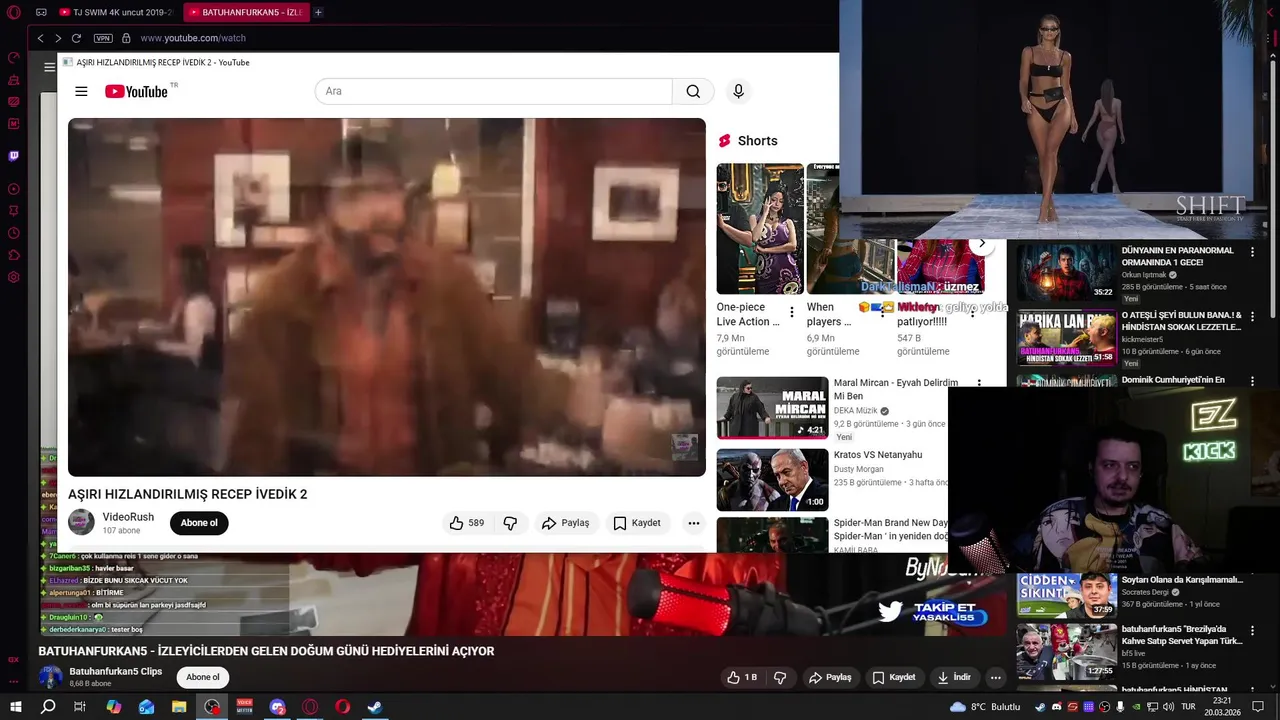Open options for One-piece Live Action short
This screenshot has height=720, width=1280.
tap(792, 313)
